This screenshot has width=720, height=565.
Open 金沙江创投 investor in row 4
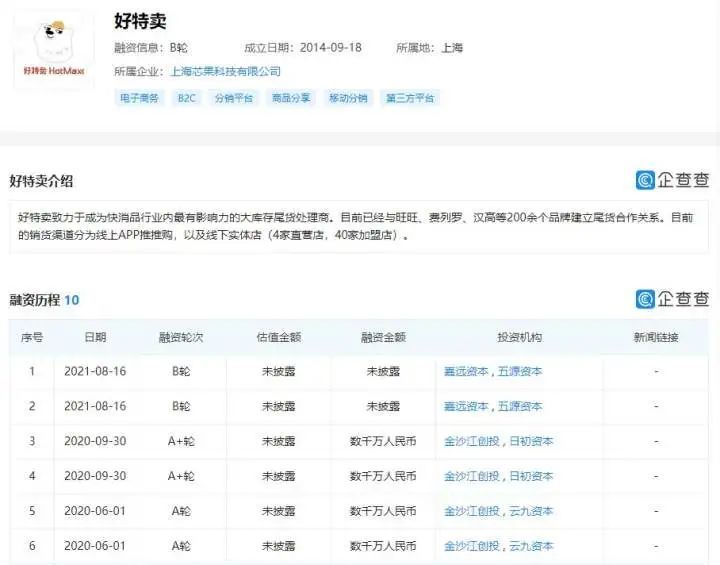(x=472, y=476)
